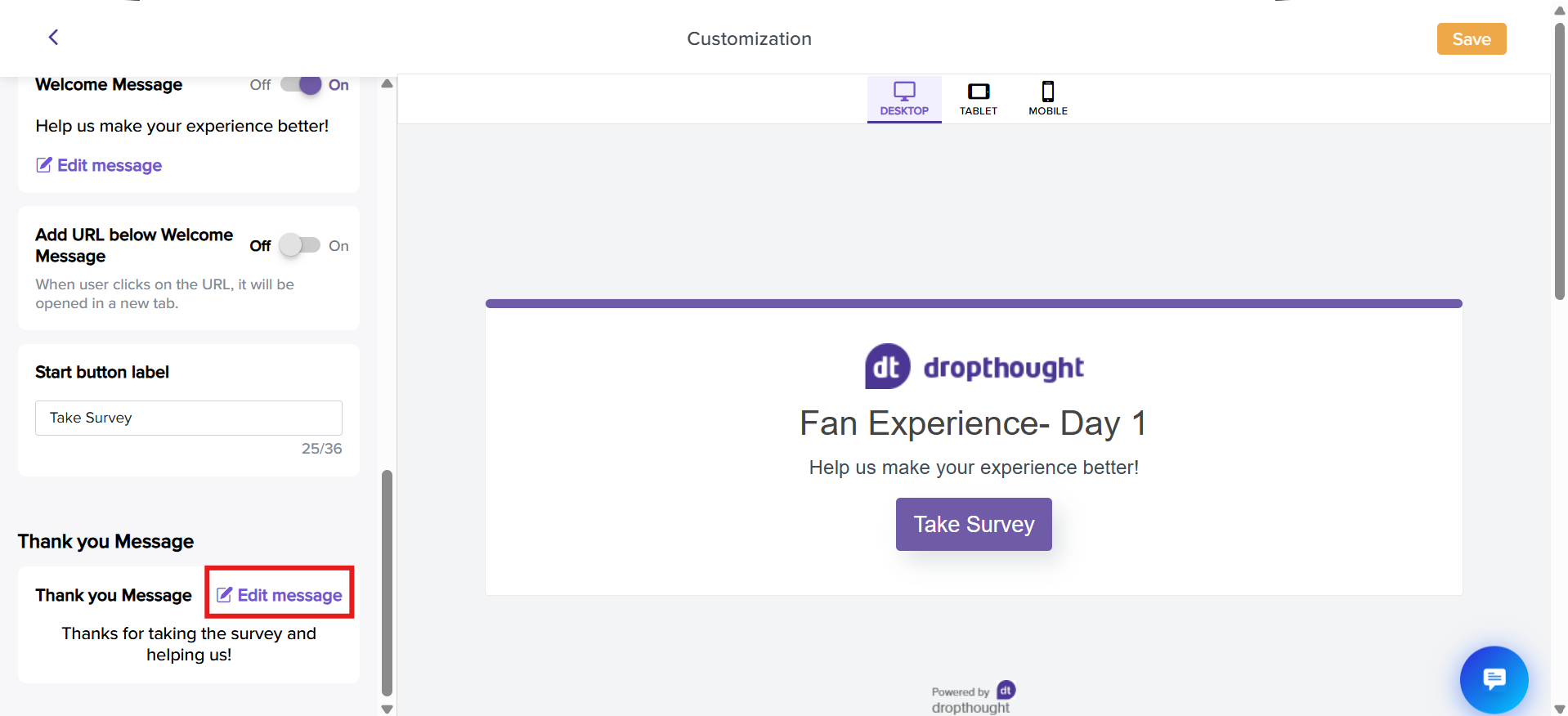1568x716 pixels.
Task: Click the Take Survey preview button
Action: point(974,524)
